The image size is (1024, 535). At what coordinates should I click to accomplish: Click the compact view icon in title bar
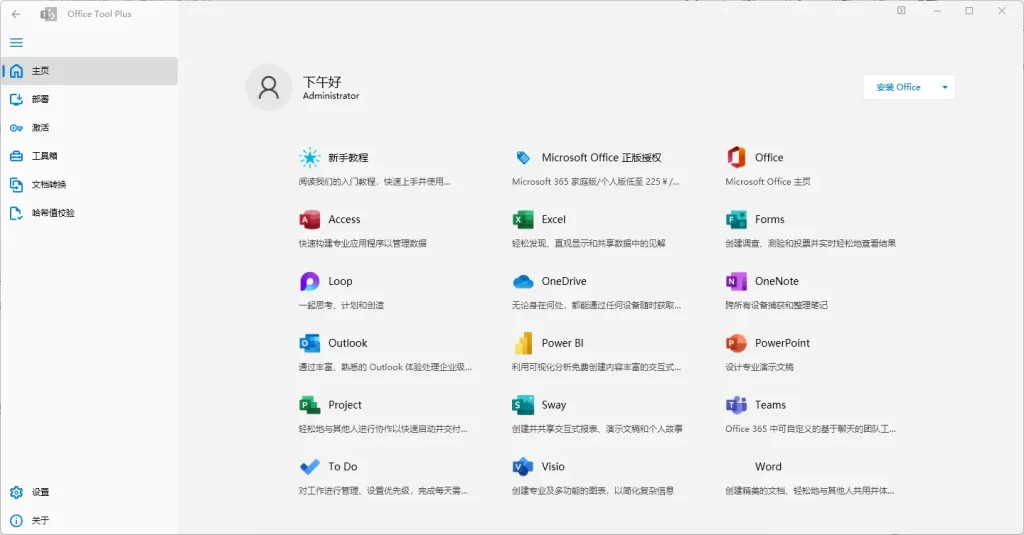pos(901,10)
